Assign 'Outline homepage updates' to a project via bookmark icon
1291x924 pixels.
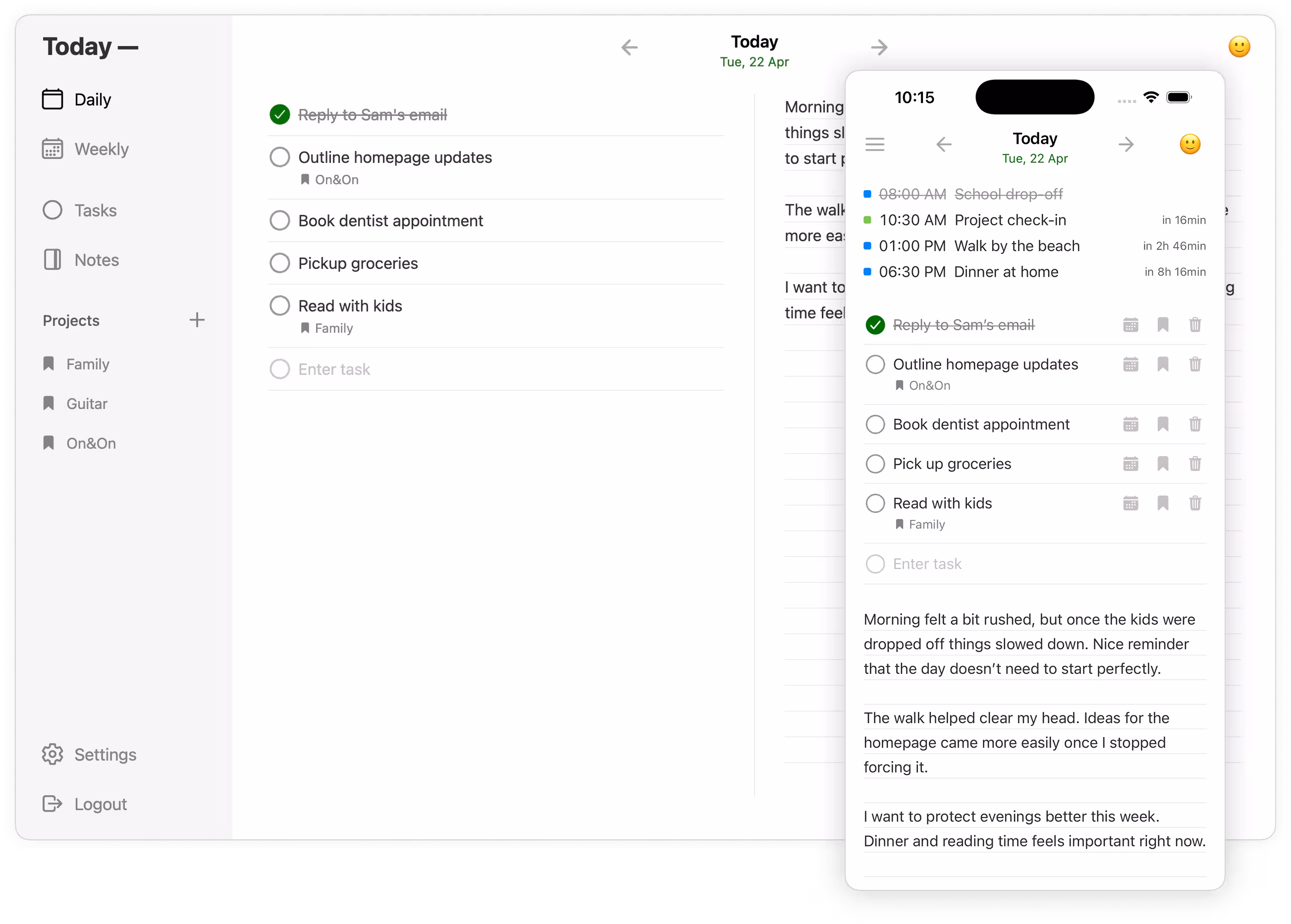tap(1163, 364)
